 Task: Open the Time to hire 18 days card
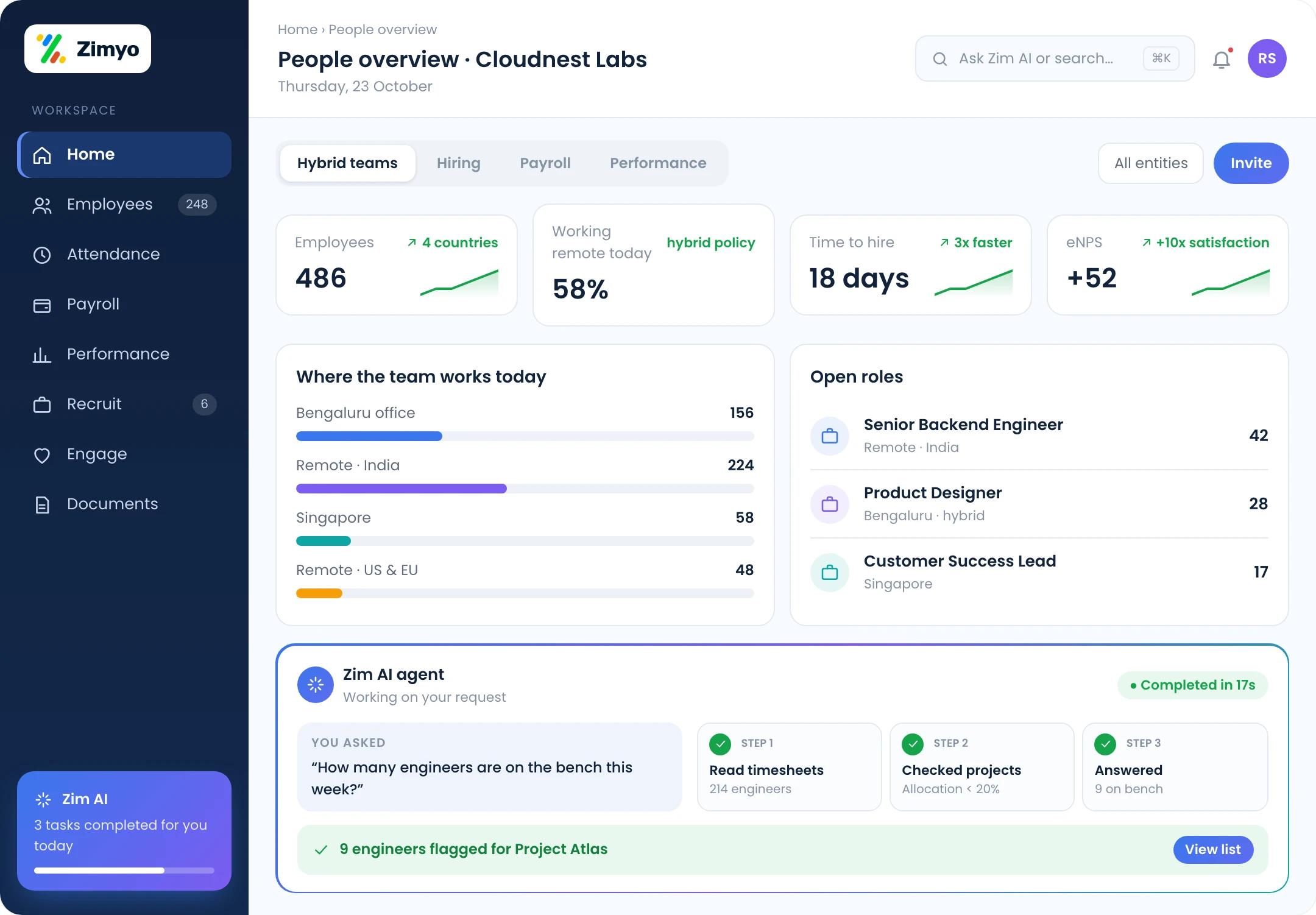coord(911,265)
